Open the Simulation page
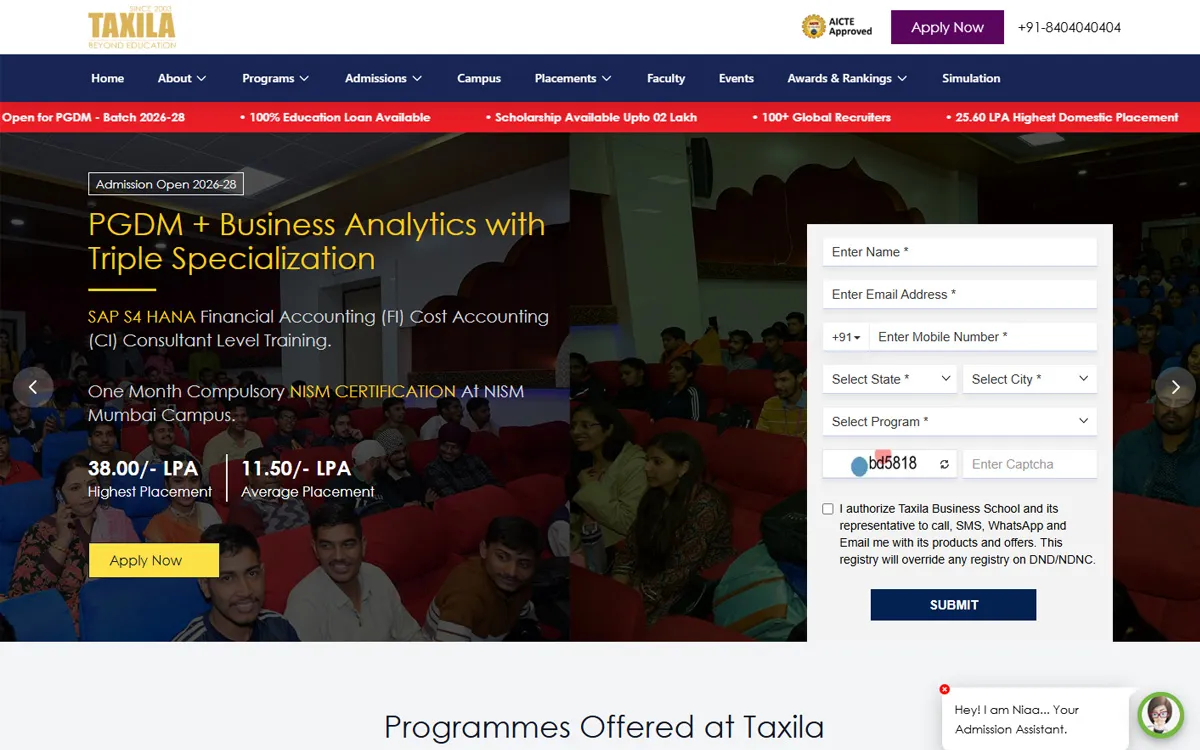The image size is (1200, 750). (971, 78)
